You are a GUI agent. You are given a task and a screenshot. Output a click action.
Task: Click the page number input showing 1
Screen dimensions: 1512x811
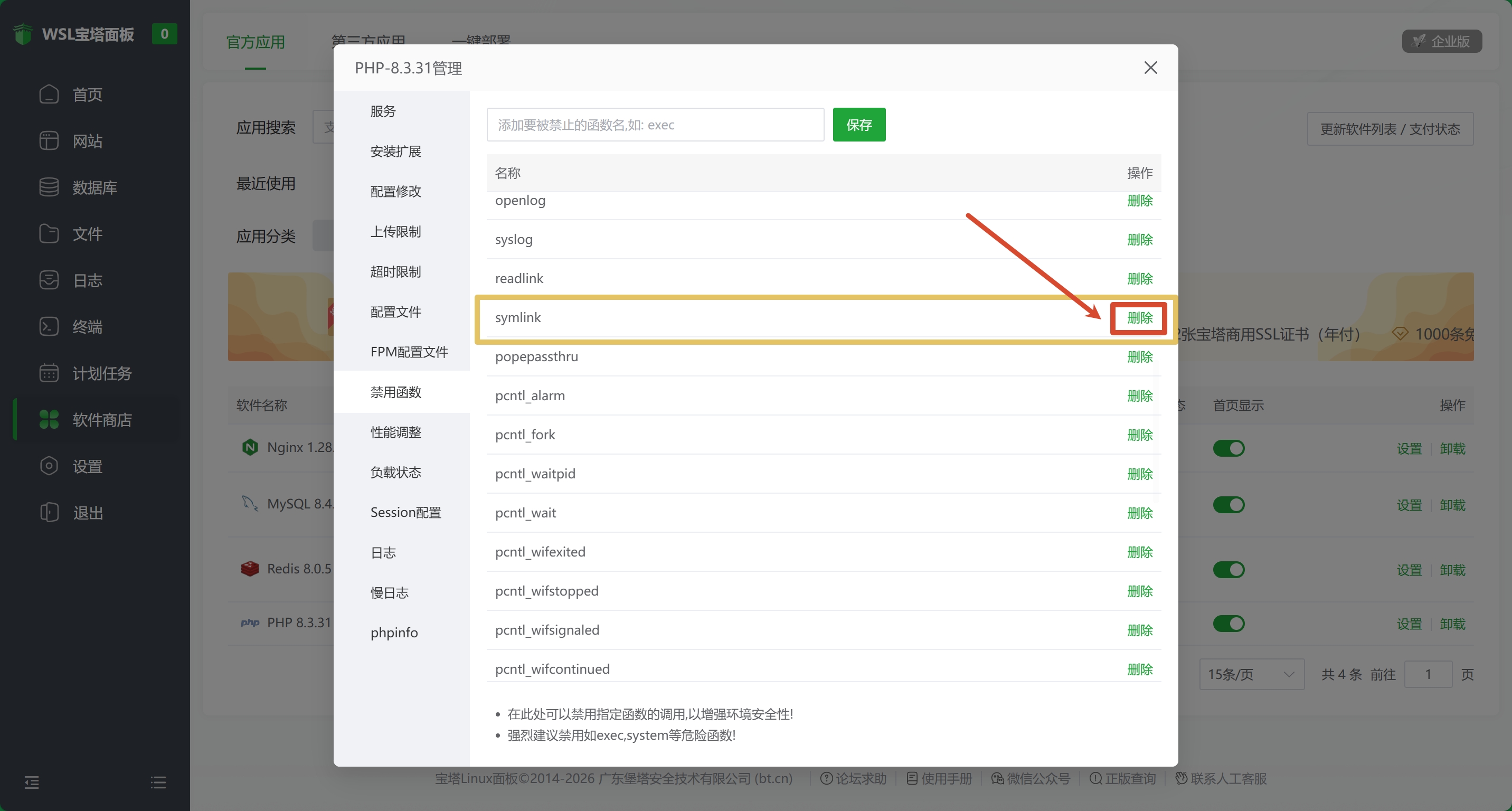coord(1428,674)
